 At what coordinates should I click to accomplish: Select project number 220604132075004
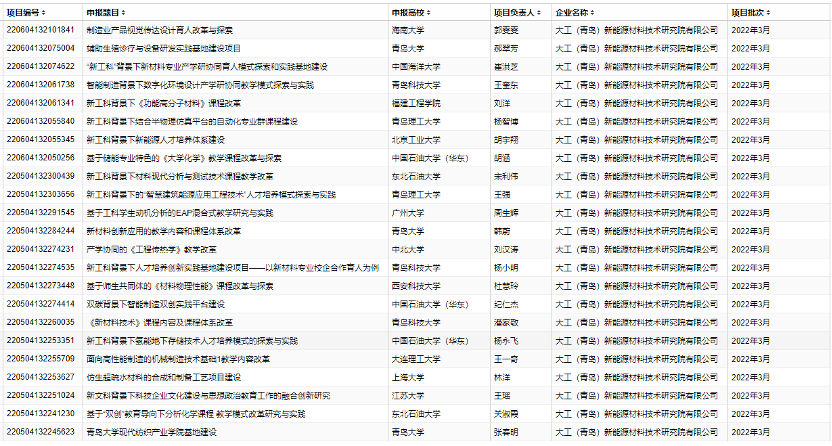(40, 48)
